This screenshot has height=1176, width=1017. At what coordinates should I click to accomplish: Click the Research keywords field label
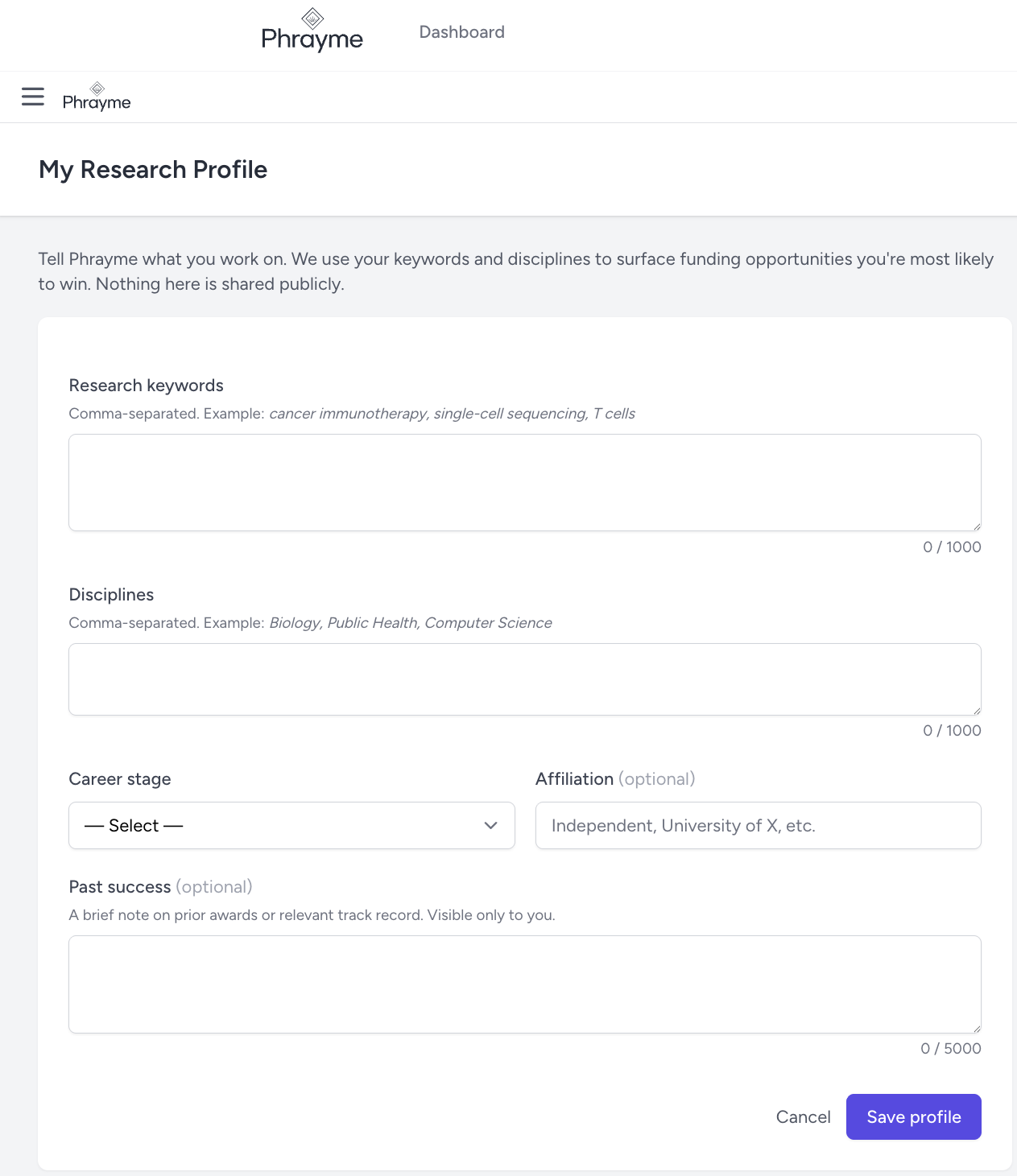(147, 386)
